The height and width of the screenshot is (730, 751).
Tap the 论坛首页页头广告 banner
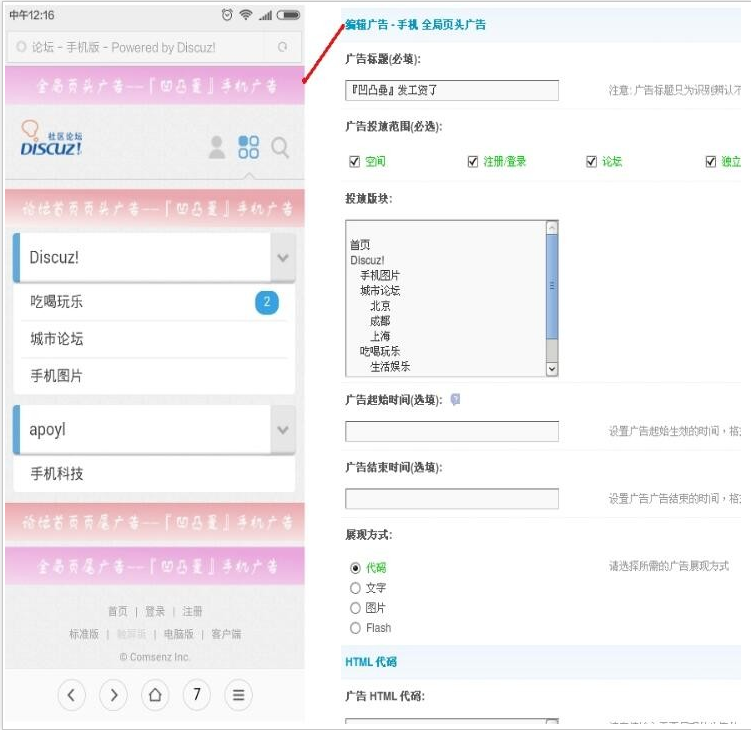coord(155,208)
